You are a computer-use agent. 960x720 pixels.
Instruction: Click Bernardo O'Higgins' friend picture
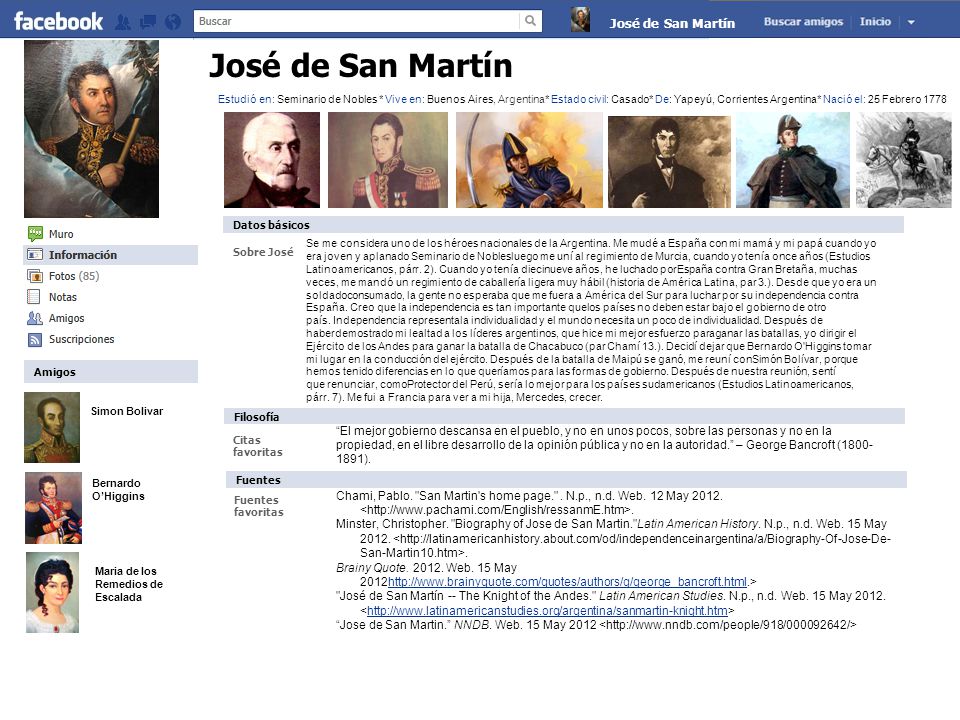tap(53, 508)
